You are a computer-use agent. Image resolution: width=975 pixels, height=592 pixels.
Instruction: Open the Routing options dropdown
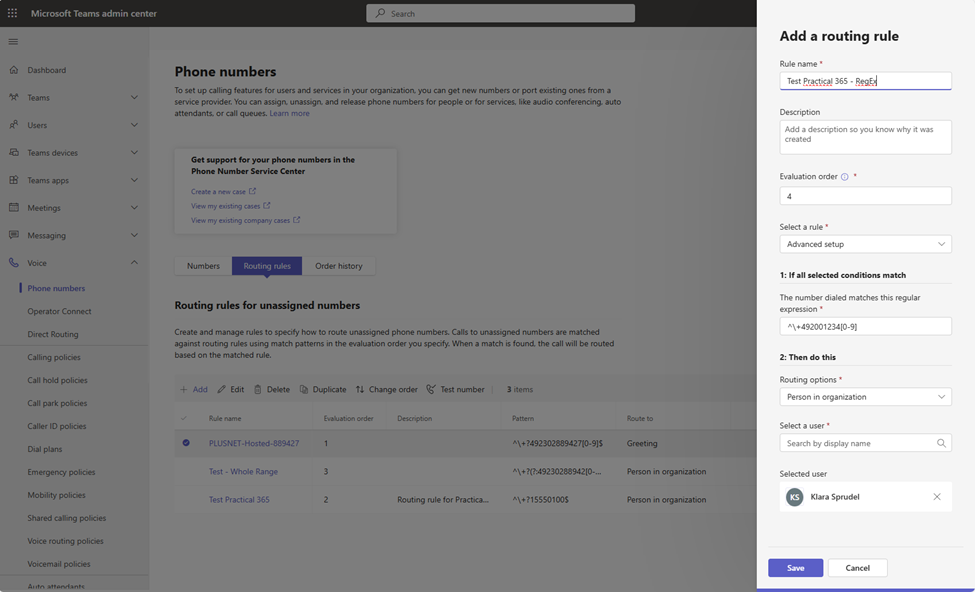[866, 397]
